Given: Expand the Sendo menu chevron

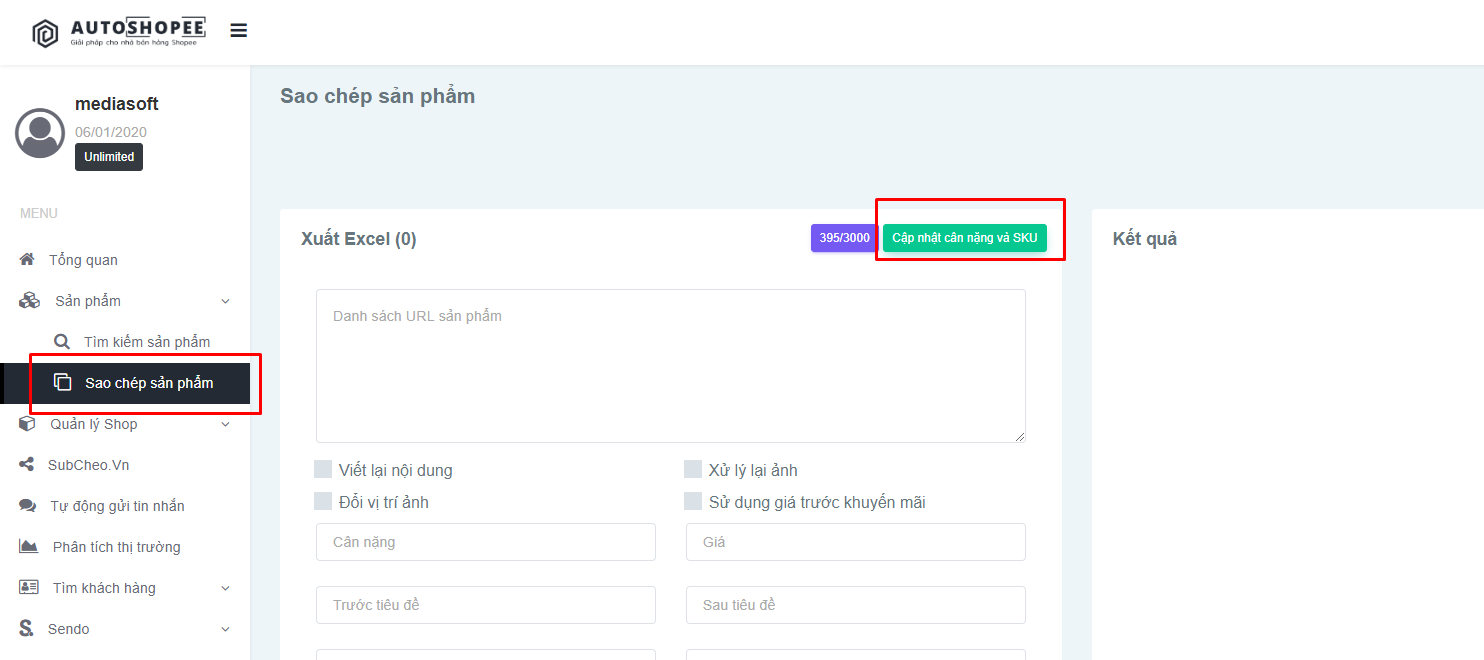Looking at the screenshot, I should (225, 629).
